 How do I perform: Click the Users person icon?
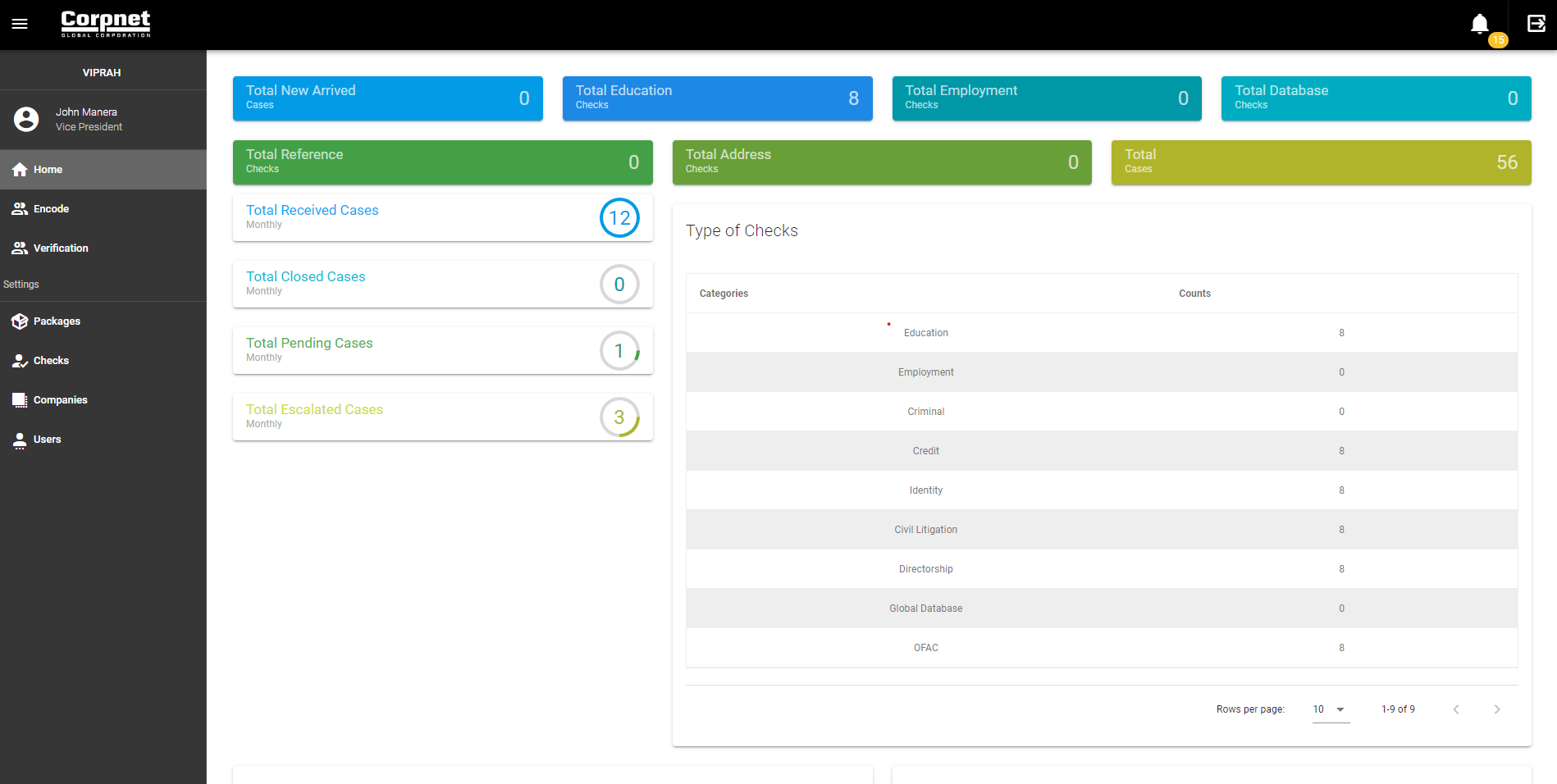(x=20, y=440)
